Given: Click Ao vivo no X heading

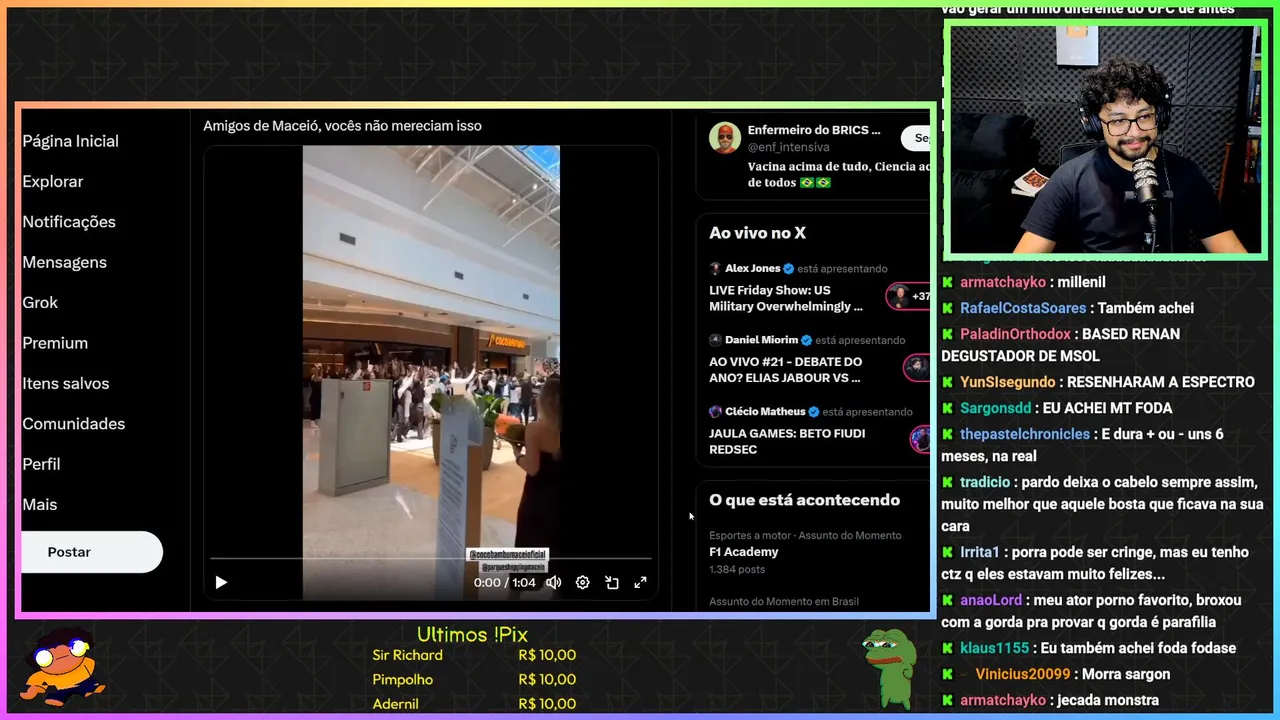Looking at the screenshot, I should (x=757, y=233).
